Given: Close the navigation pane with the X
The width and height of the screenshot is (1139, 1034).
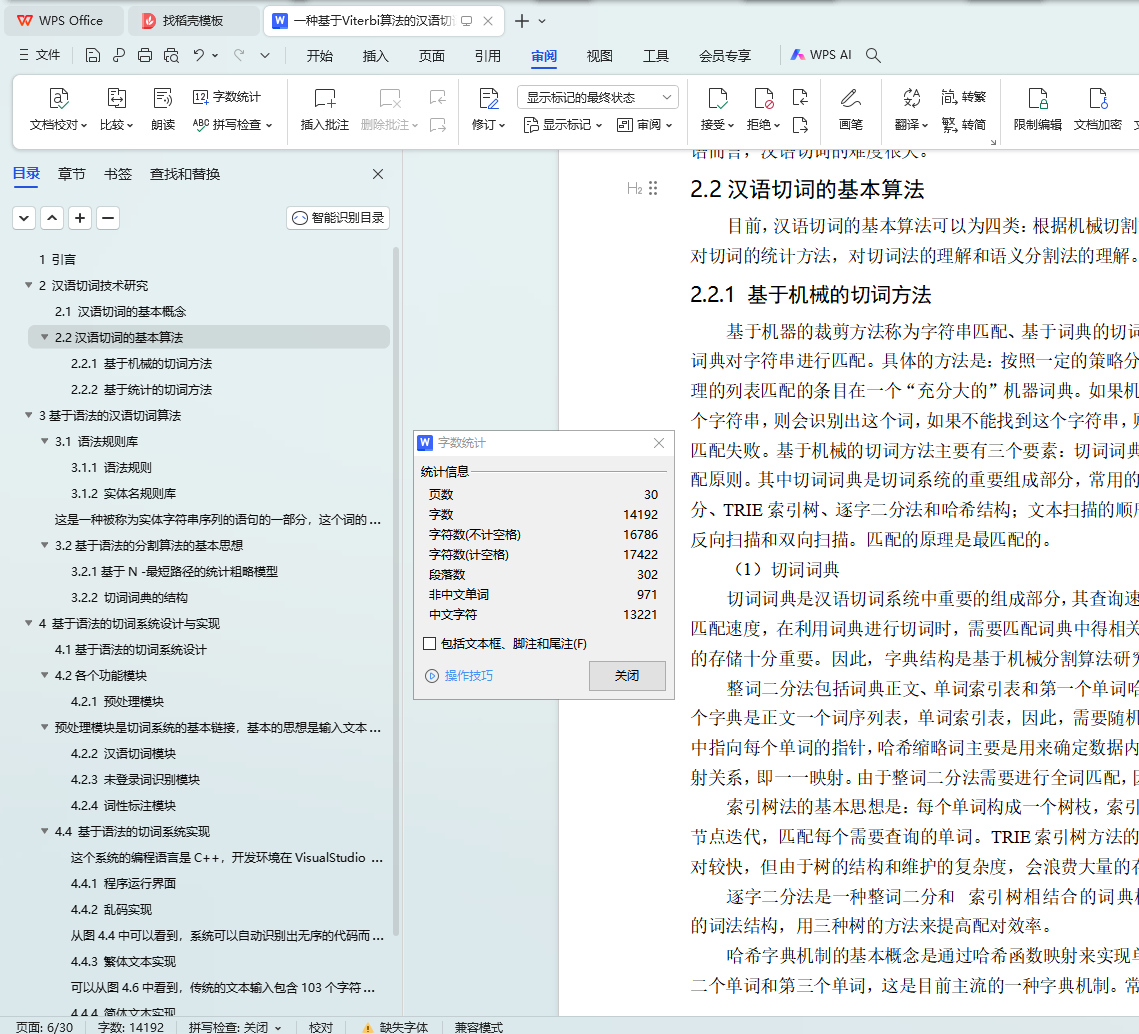Looking at the screenshot, I should (x=378, y=174).
